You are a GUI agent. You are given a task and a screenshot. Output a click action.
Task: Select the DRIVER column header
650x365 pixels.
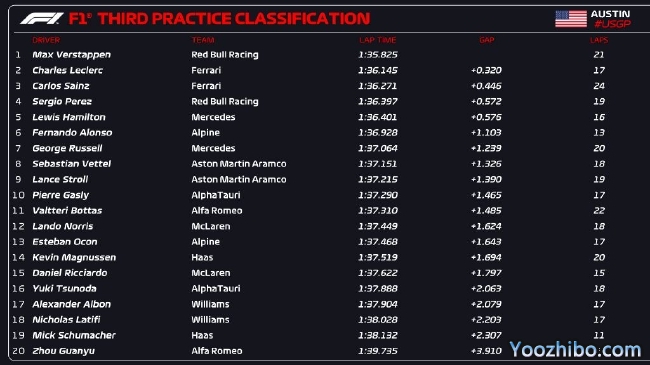point(46,40)
